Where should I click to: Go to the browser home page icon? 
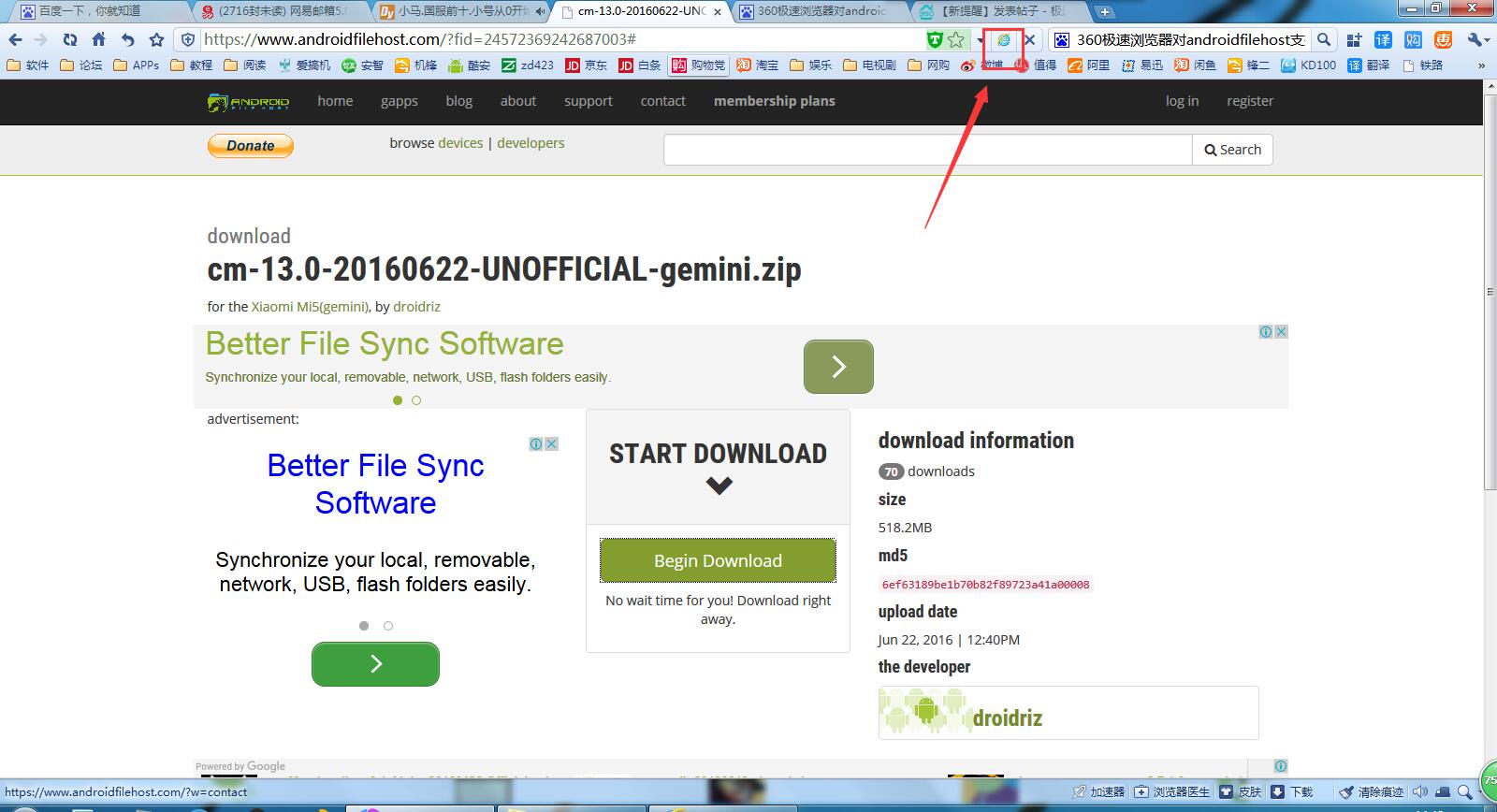pos(98,39)
